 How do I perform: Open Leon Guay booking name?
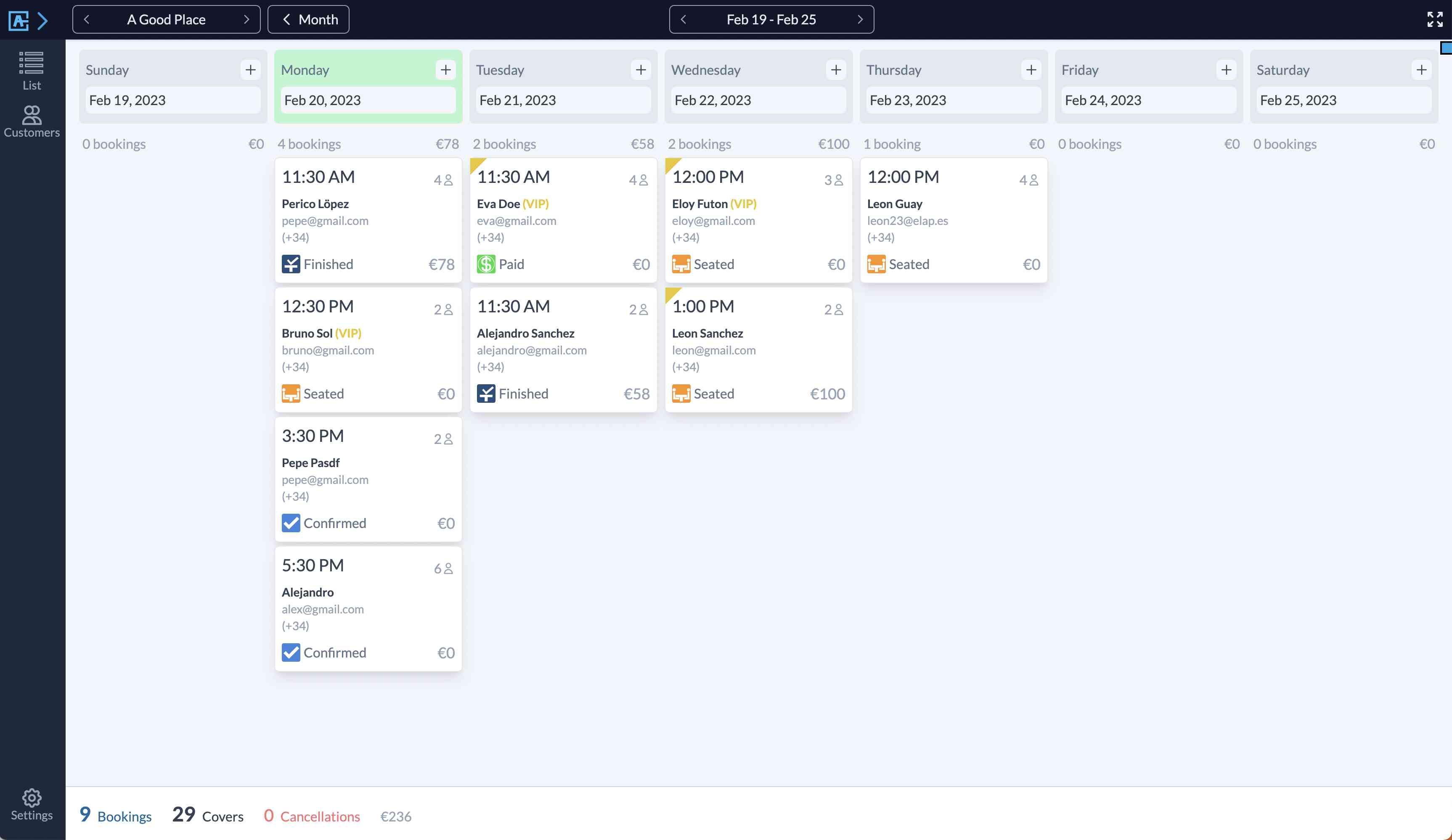click(x=895, y=204)
